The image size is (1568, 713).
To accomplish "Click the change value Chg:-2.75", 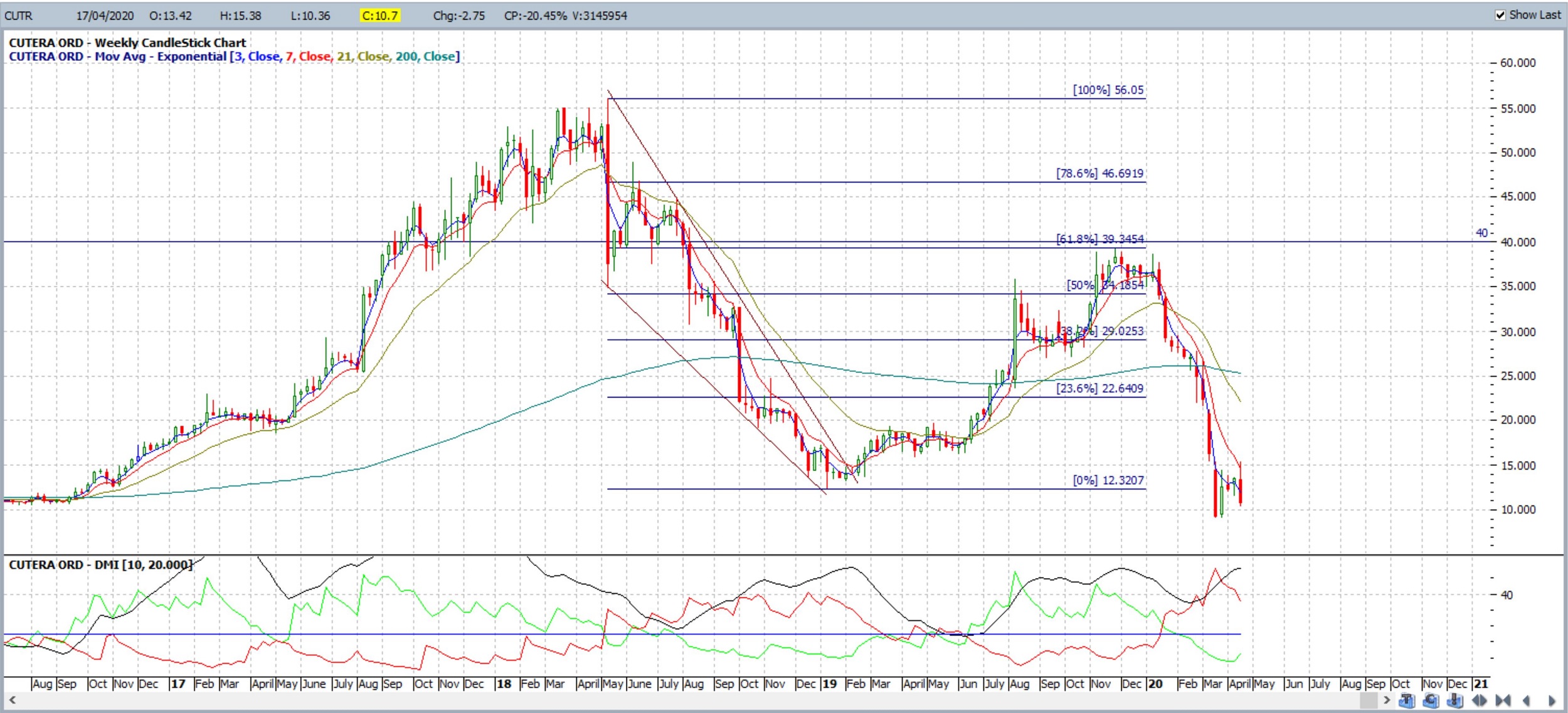I will pos(459,16).
